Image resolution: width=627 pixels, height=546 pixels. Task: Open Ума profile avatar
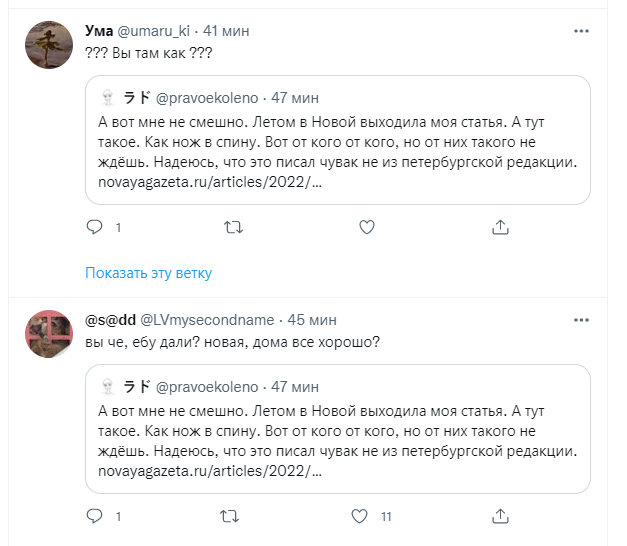pyautogui.click(x=49, y=46)
